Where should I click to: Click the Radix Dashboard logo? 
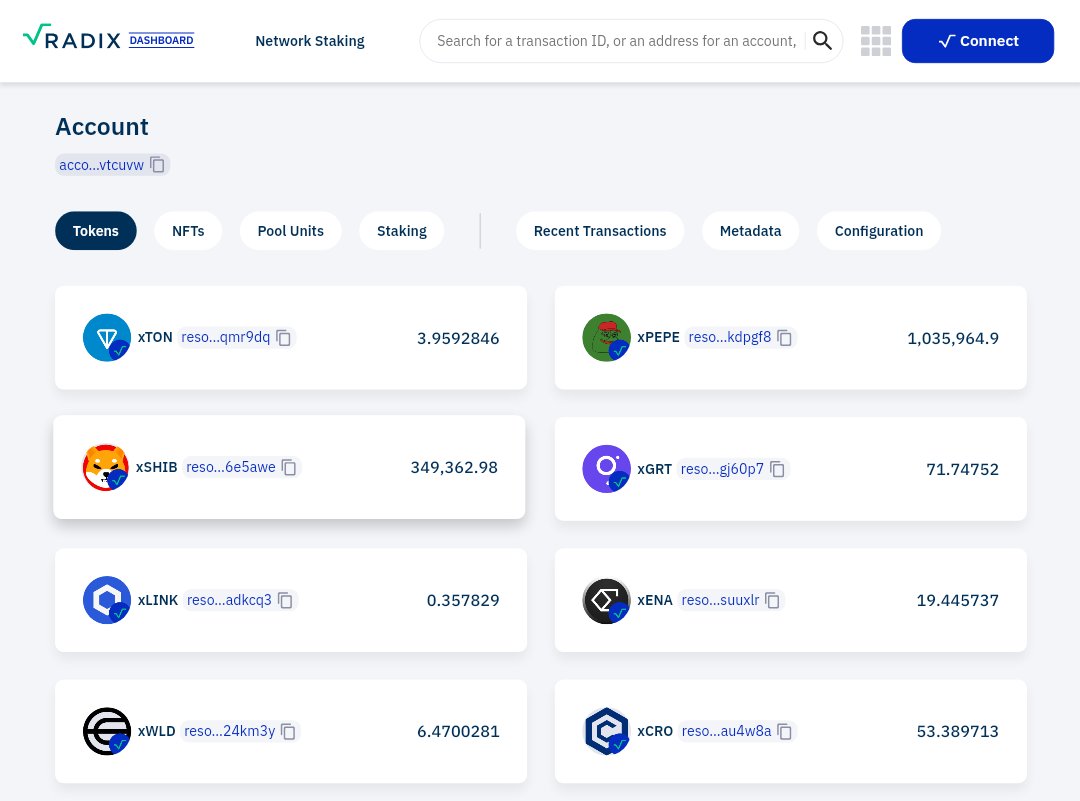(x=108, y=36)
